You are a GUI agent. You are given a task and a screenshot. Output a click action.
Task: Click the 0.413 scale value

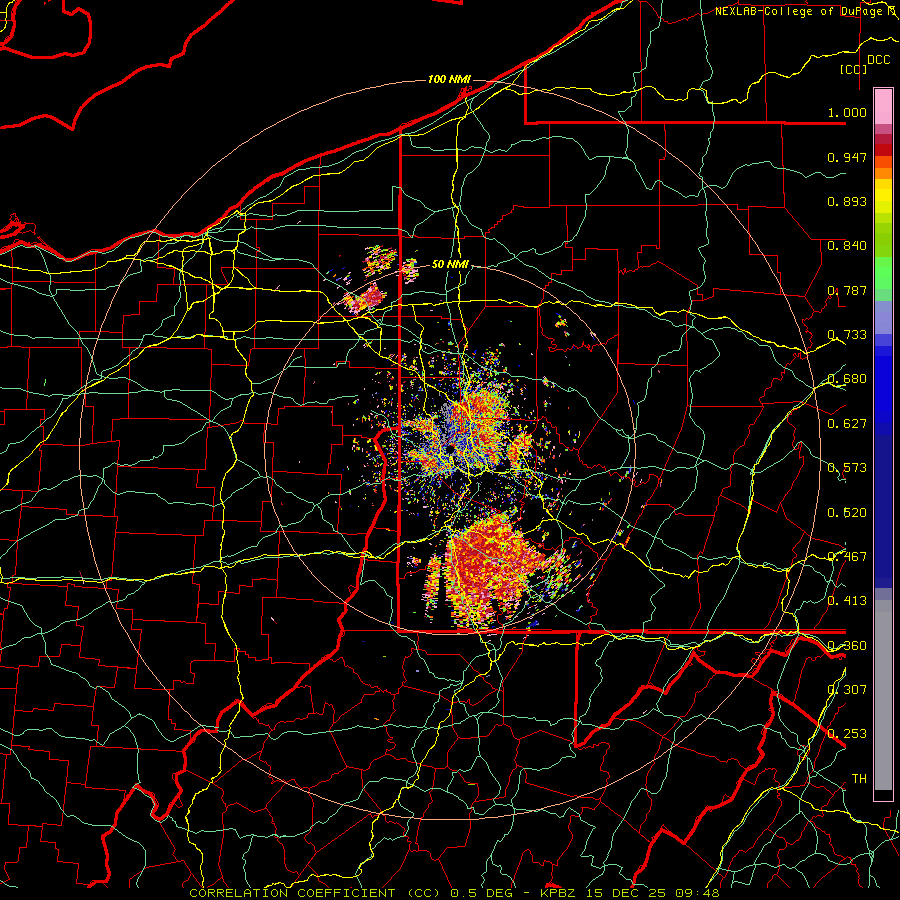(847, 601)
